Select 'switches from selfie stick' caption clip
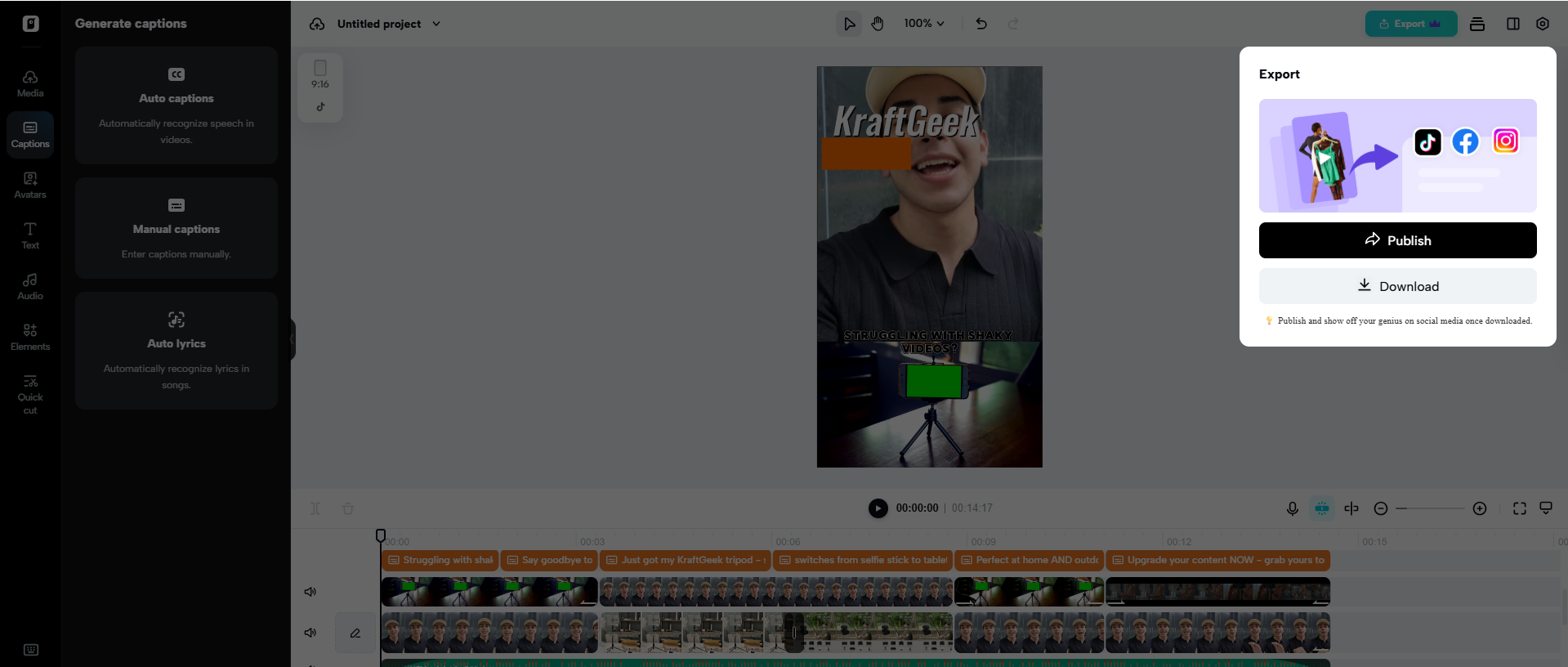This screenshot has width=1568, height=667. pos(863,560)
